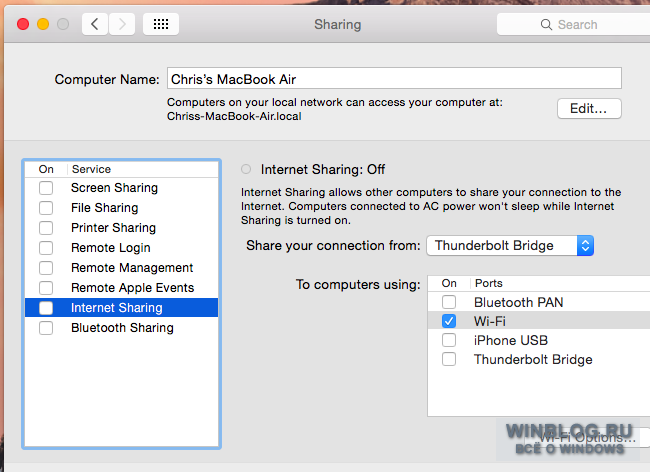Click the Search field
The width and height of the screenshot is (650, 472).
[573, 24]
